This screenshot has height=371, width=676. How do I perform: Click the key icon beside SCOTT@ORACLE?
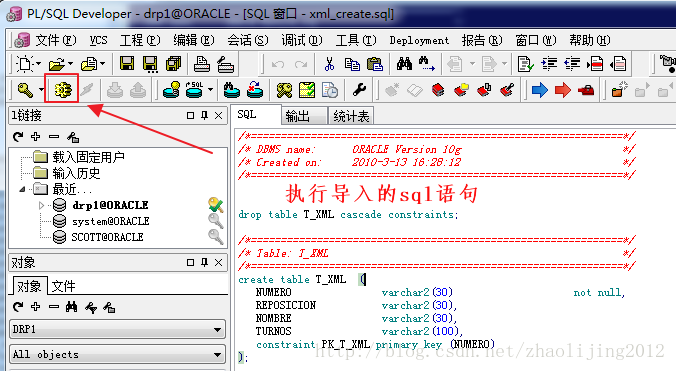(x=216, y=237)
